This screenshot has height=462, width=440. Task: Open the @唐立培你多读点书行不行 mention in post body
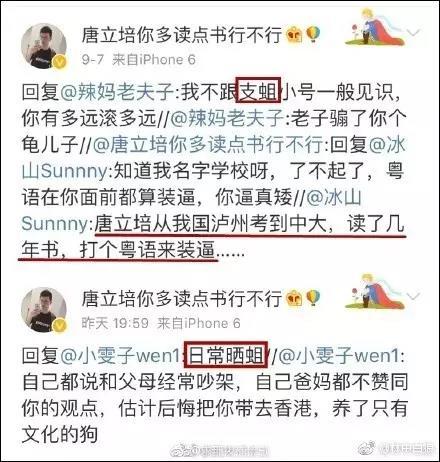tap(208, 144)
